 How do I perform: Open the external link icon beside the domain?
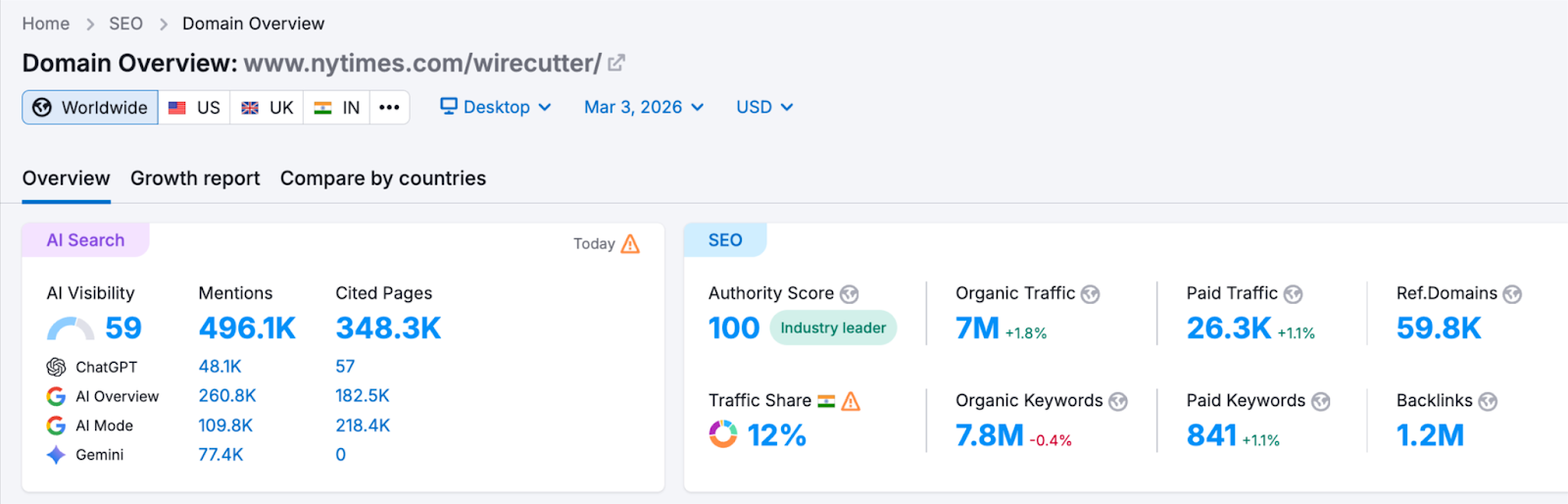click(x=616, y=64)
